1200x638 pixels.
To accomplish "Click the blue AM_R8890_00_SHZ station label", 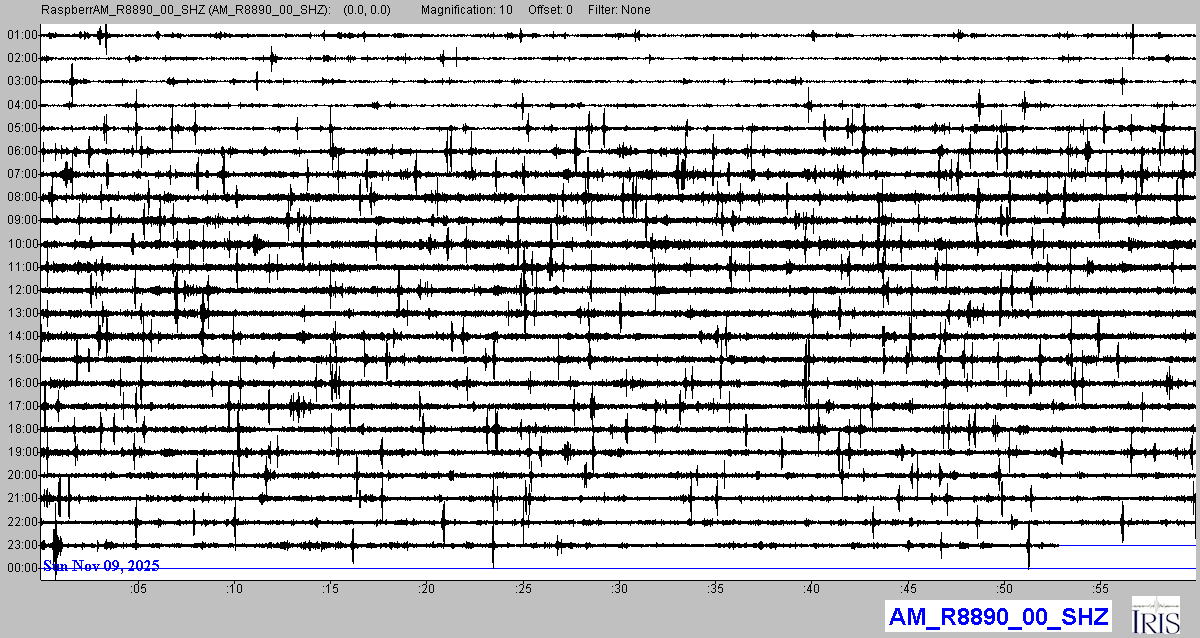I will point(998,617).
